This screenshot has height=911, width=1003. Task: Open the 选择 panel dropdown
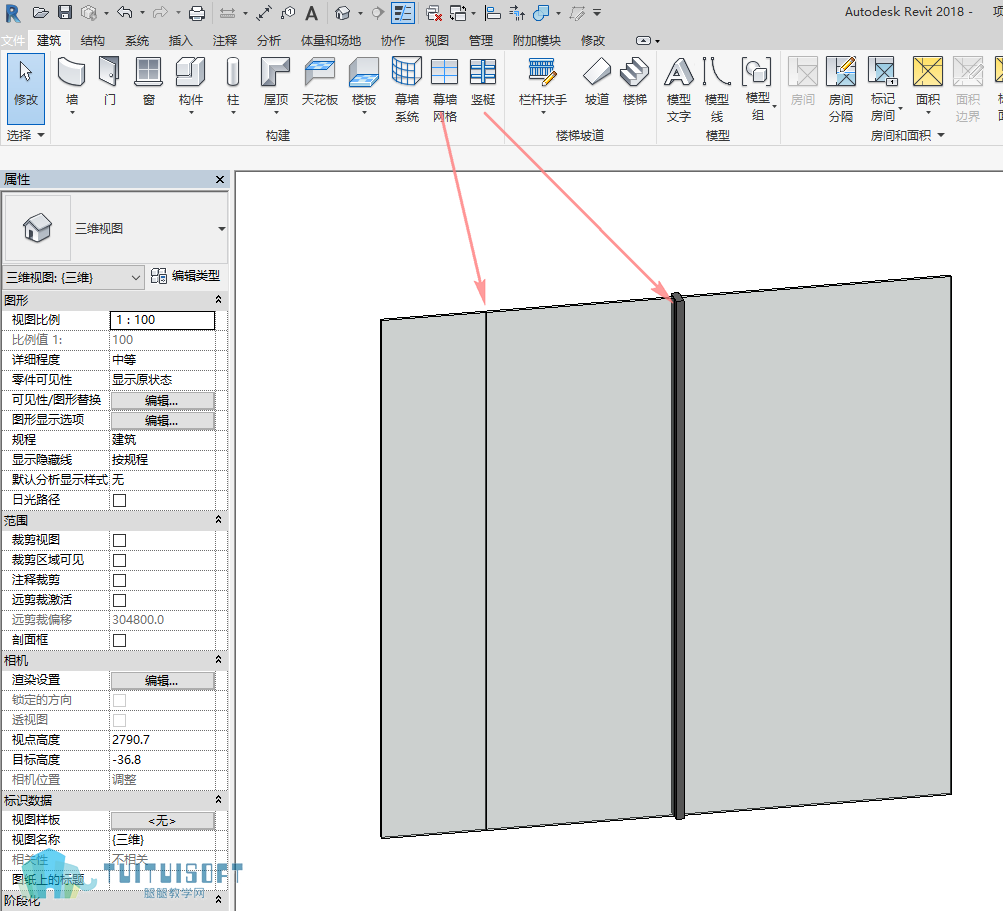point(26,135)
